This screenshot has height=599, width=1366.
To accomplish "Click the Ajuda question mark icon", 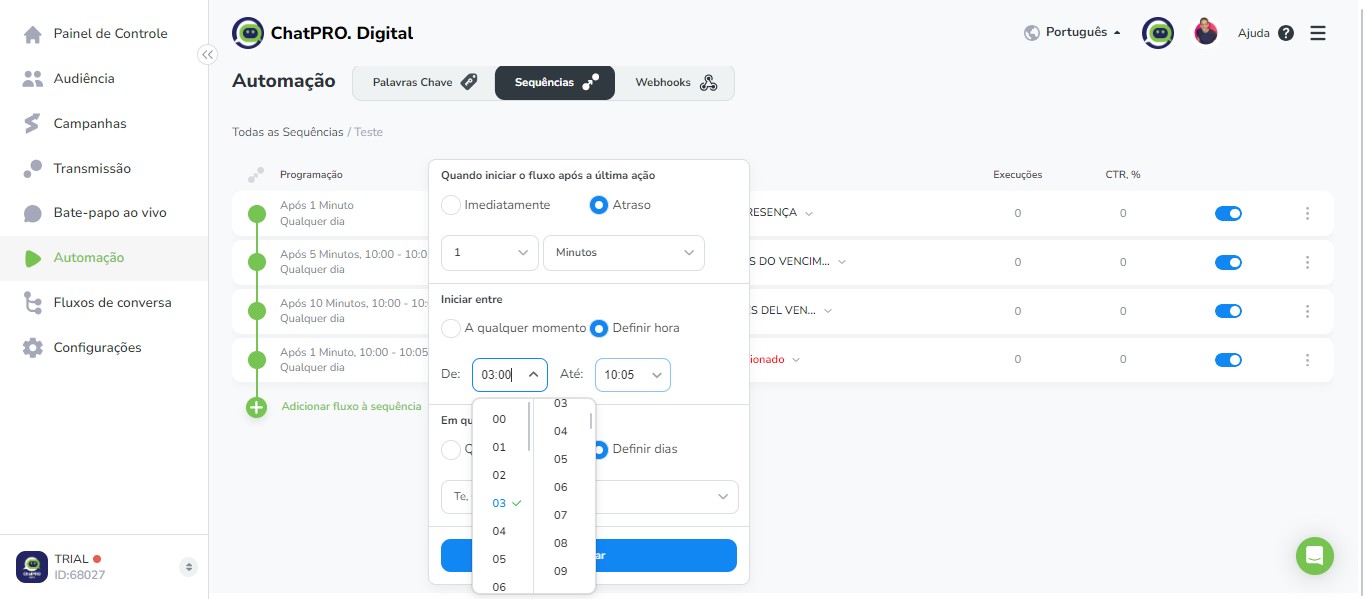I will click(1286, 33).
